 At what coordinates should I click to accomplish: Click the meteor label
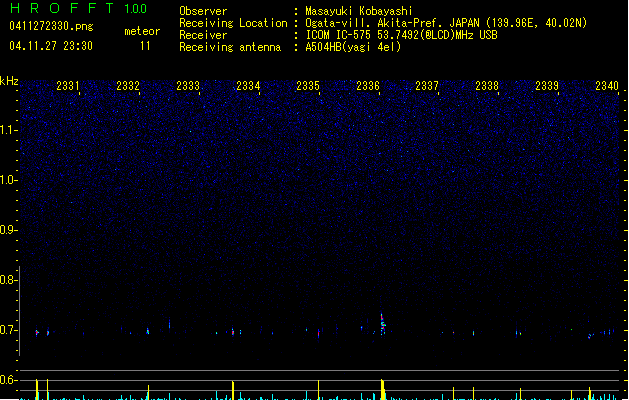coord(142,31)
